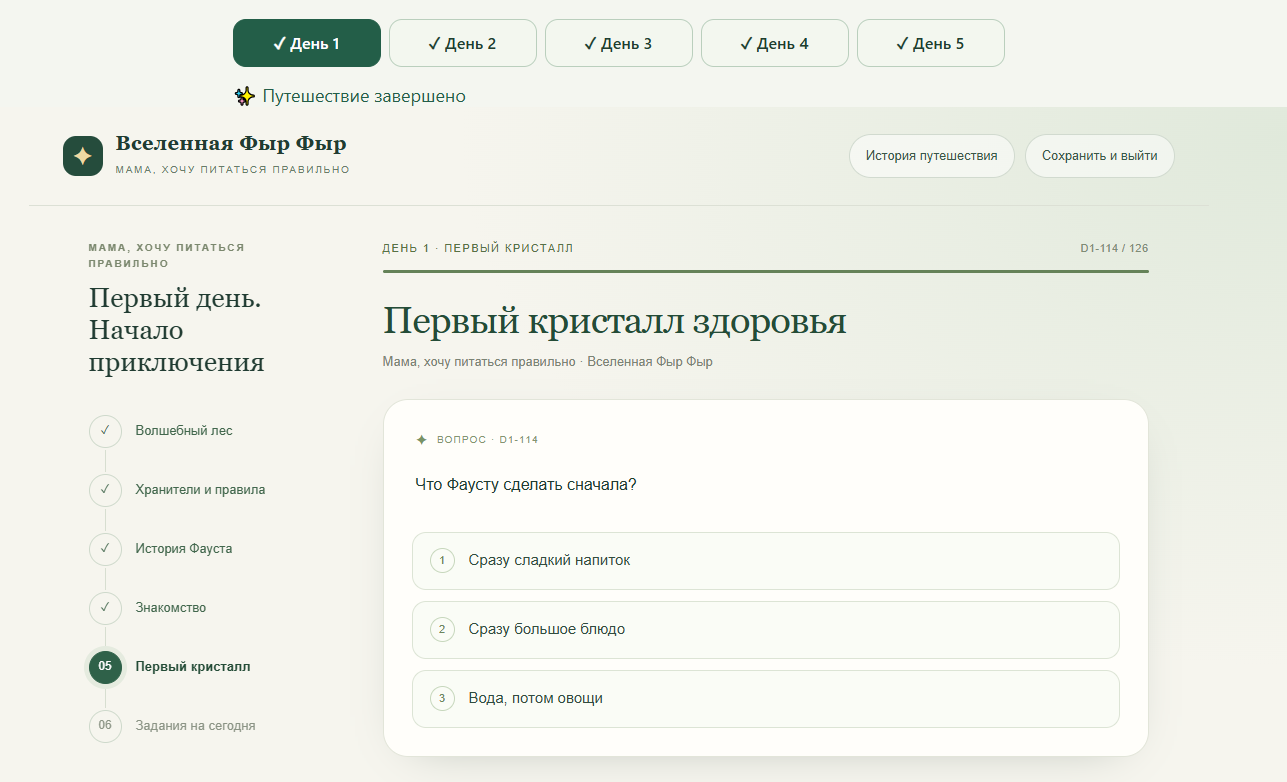
Task: Click the step 05 circle badge
Action: 105,667
